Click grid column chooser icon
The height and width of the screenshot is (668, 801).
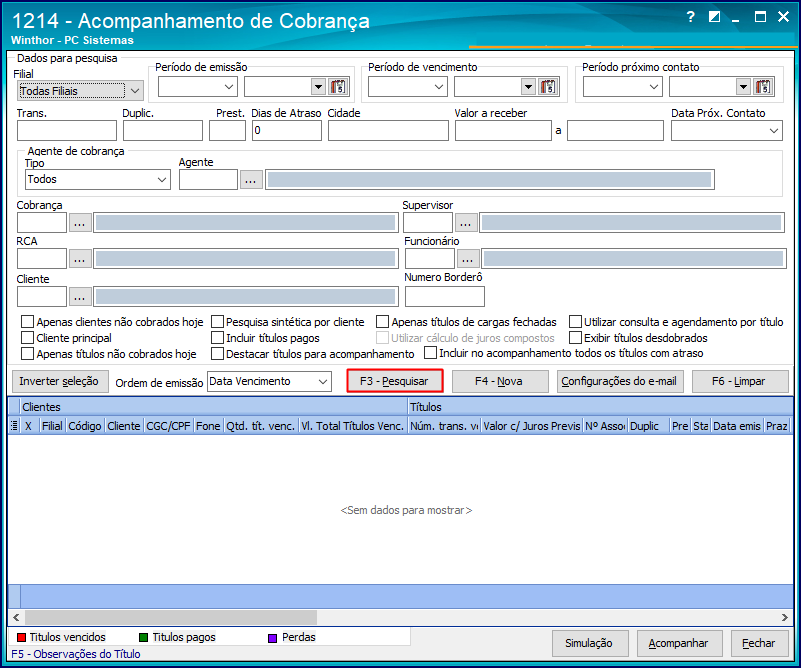15,425
